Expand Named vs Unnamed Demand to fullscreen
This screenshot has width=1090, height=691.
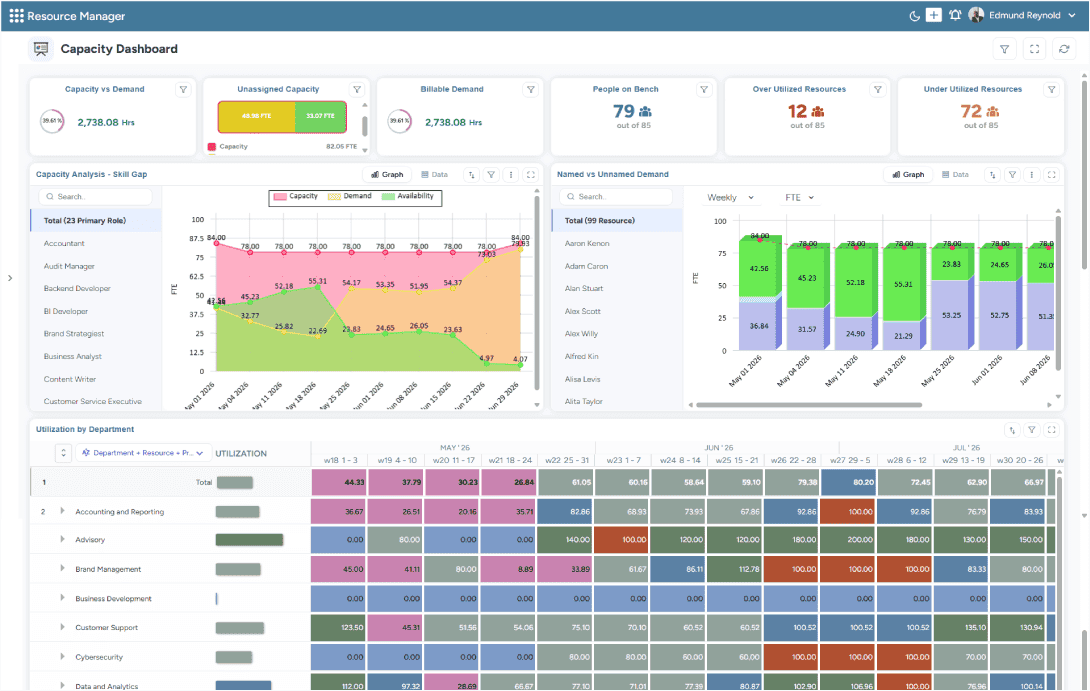1052,174
